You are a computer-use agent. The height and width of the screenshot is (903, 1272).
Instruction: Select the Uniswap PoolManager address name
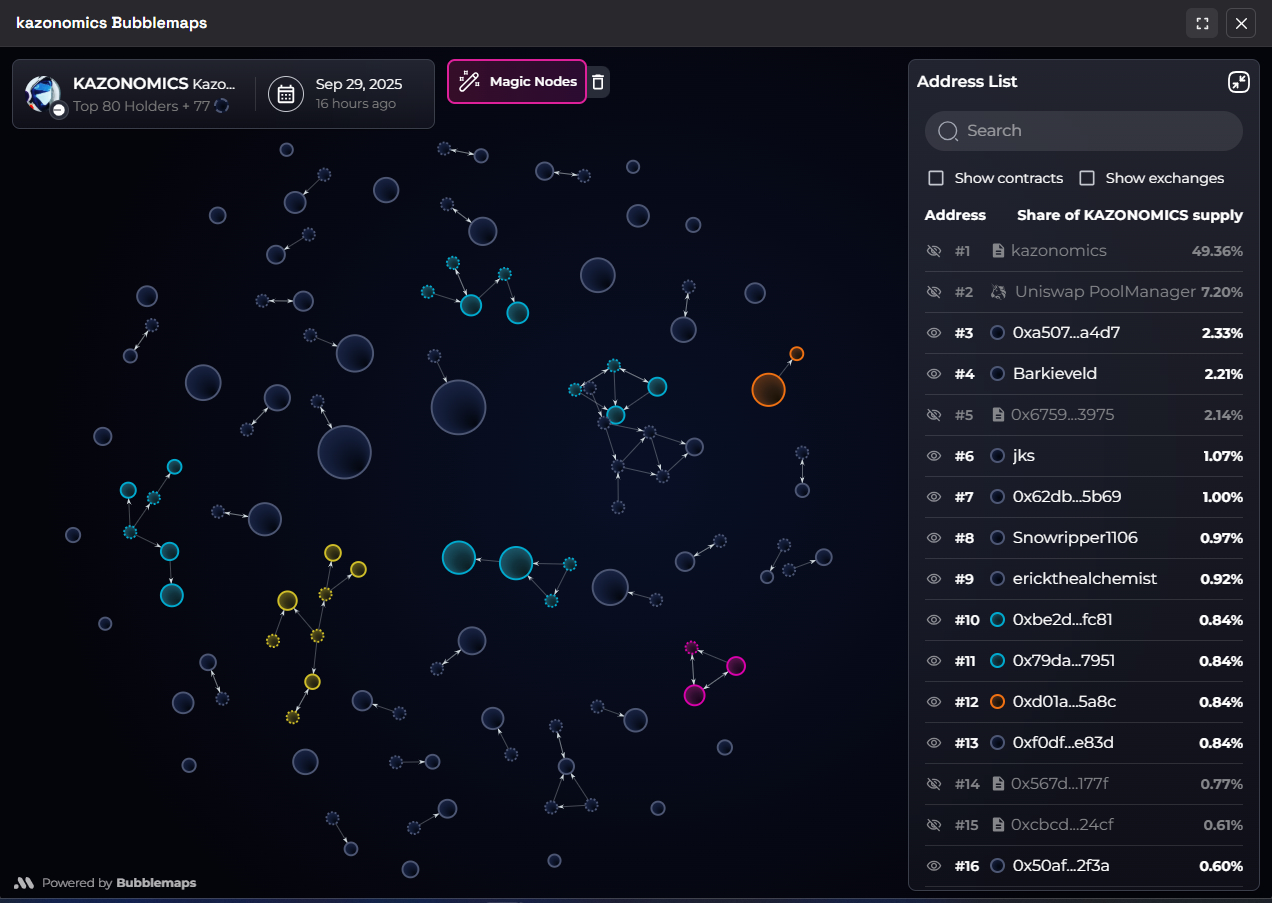pyautogui.click(x=1105, y=292)
